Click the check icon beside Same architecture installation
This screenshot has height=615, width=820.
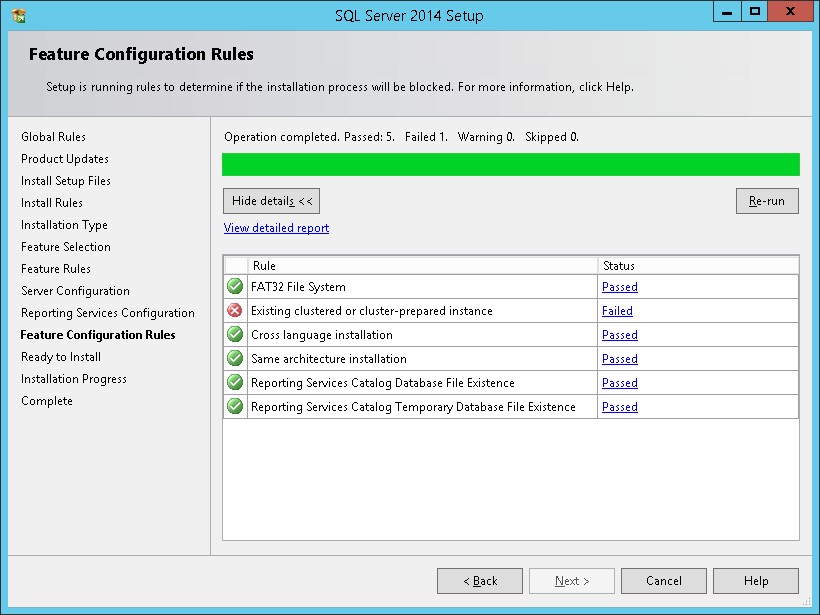(235, 358)
